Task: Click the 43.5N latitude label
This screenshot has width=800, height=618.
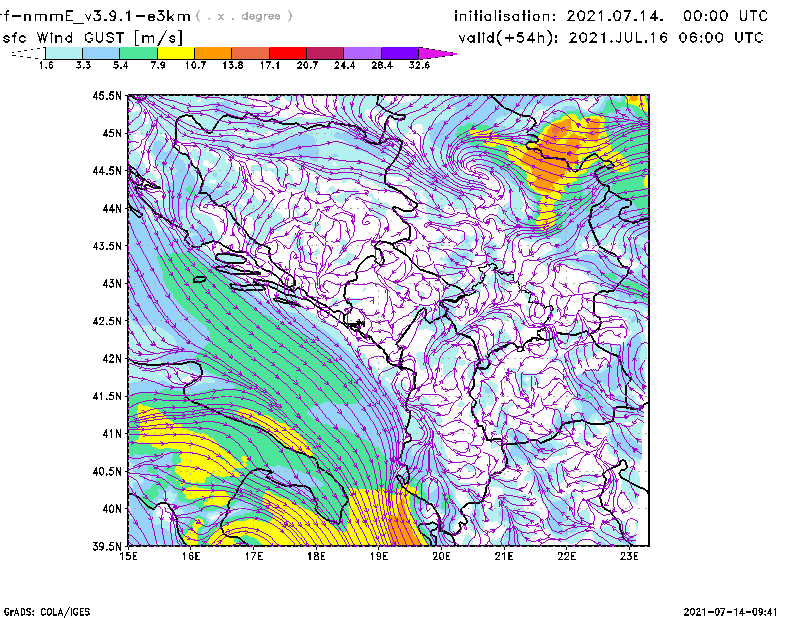Action: tap(107, 246)
